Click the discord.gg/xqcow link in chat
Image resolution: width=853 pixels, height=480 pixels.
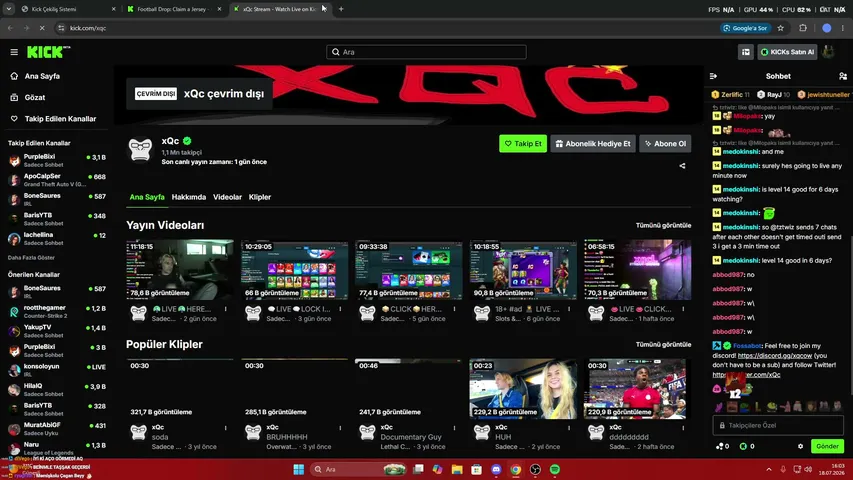pyautogui.click(x=775, y=355)
